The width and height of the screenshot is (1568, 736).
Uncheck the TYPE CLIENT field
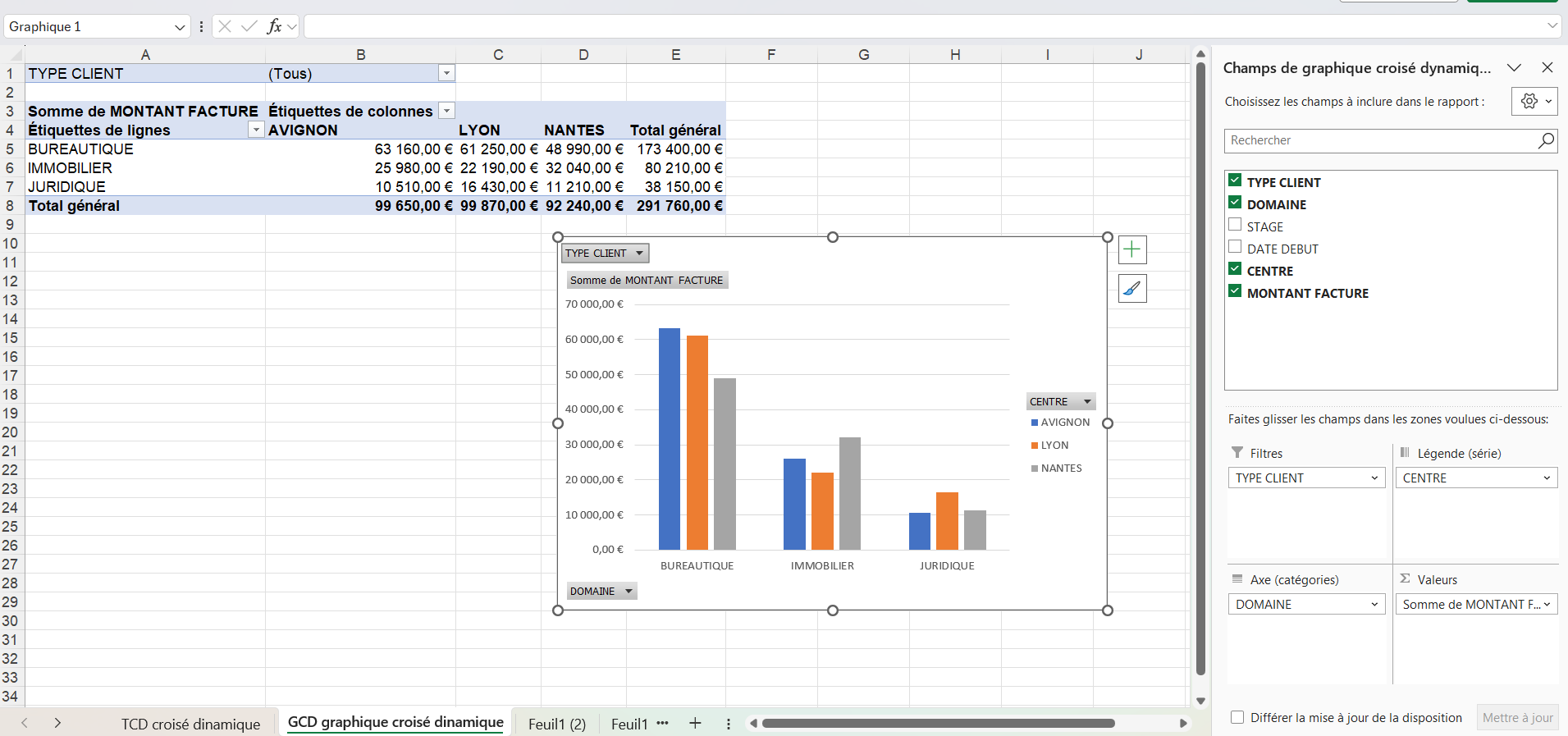point(1235,181)
